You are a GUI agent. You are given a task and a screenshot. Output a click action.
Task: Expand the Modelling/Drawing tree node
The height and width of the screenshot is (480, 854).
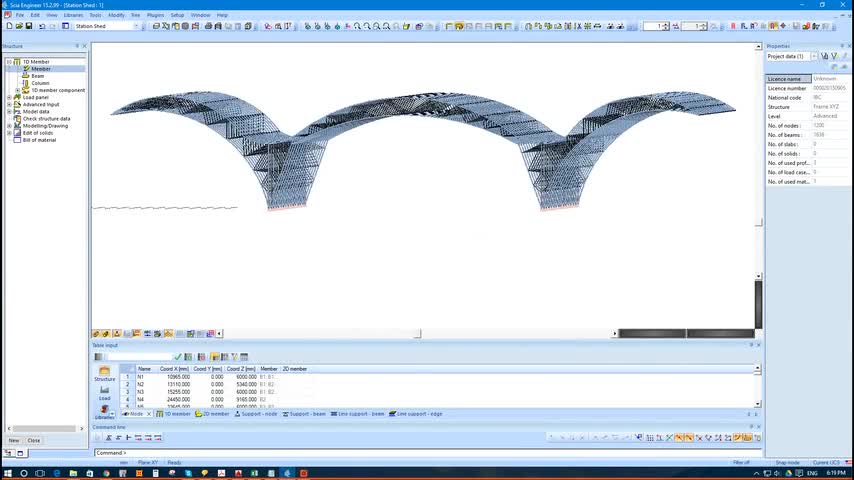[x=9, y=126]
